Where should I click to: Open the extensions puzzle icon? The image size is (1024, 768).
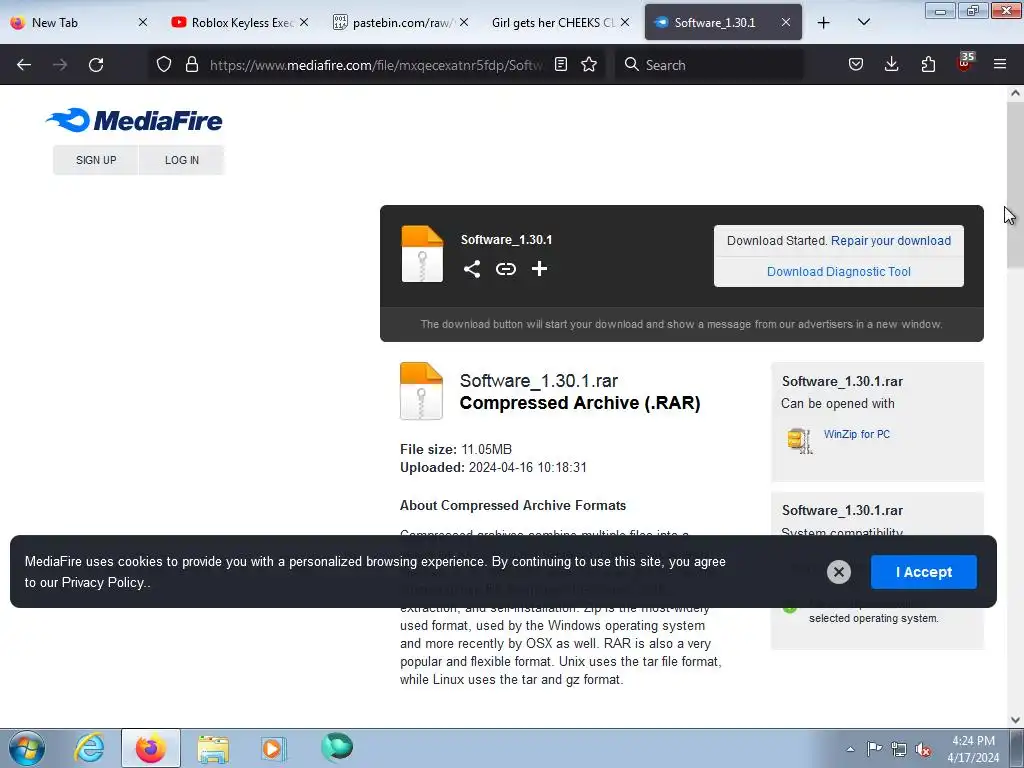928,64
